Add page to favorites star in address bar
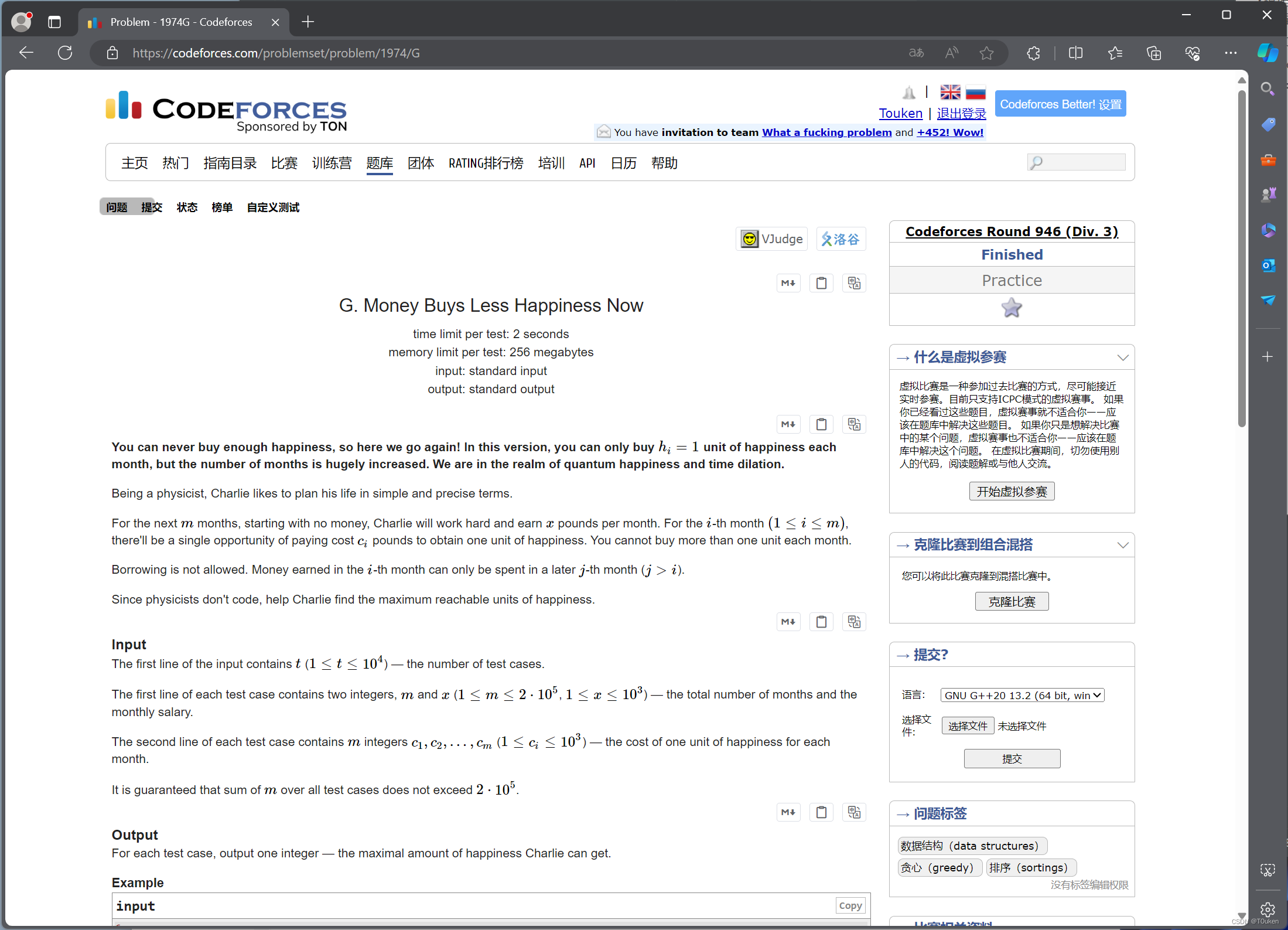Image resolution: width=1288 pixels, height=930 pixels. click(986, 53)
